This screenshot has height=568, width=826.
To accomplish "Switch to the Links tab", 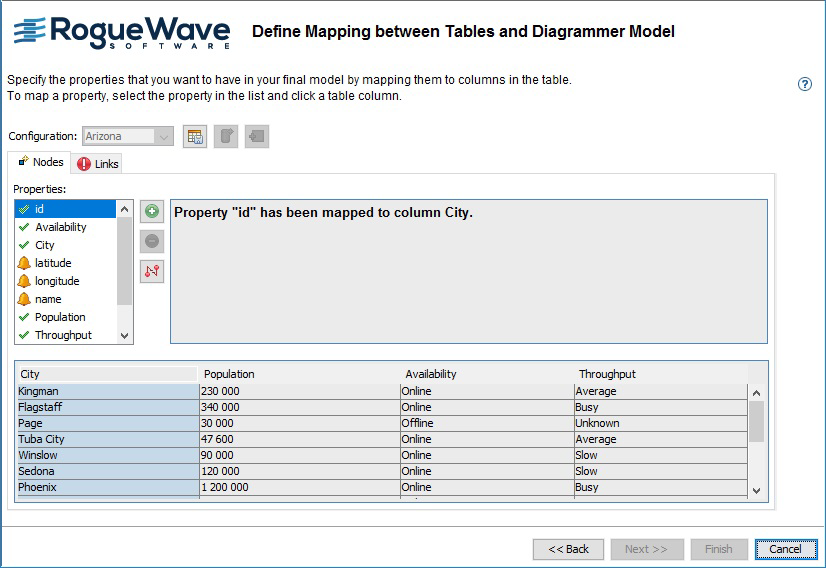I will (x=98, y=164).
